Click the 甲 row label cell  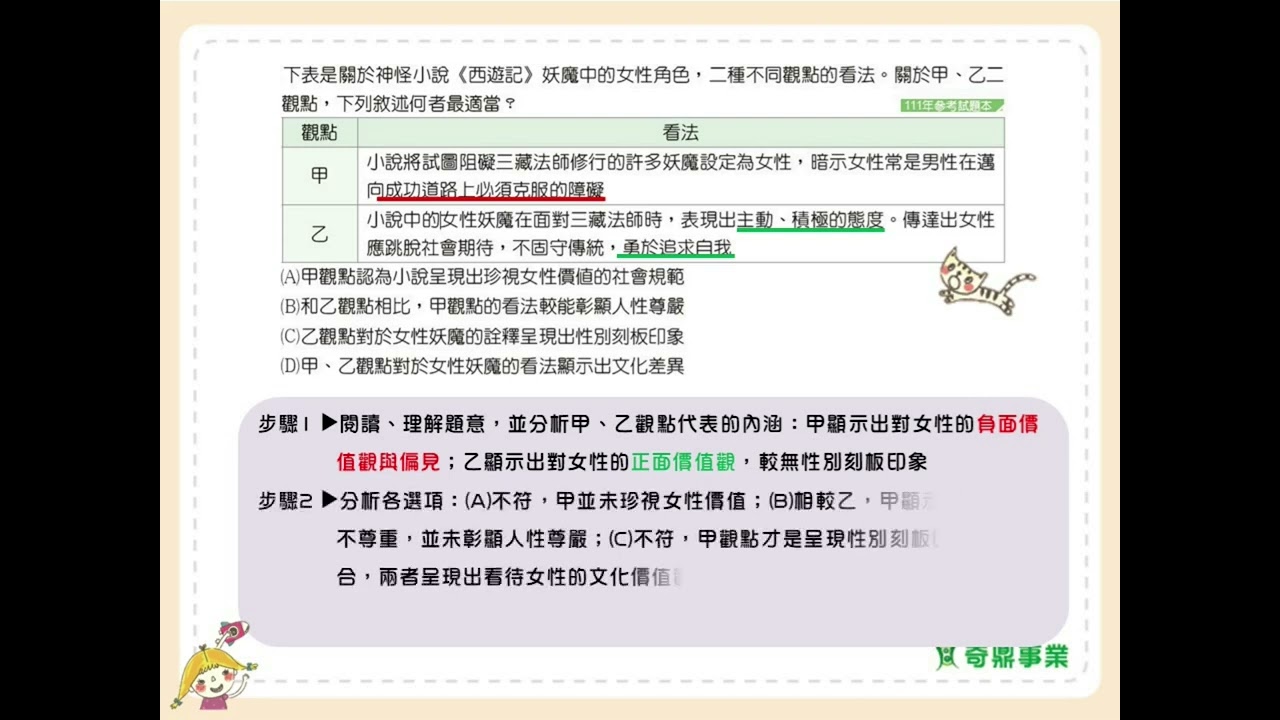(x=319, y=176)
